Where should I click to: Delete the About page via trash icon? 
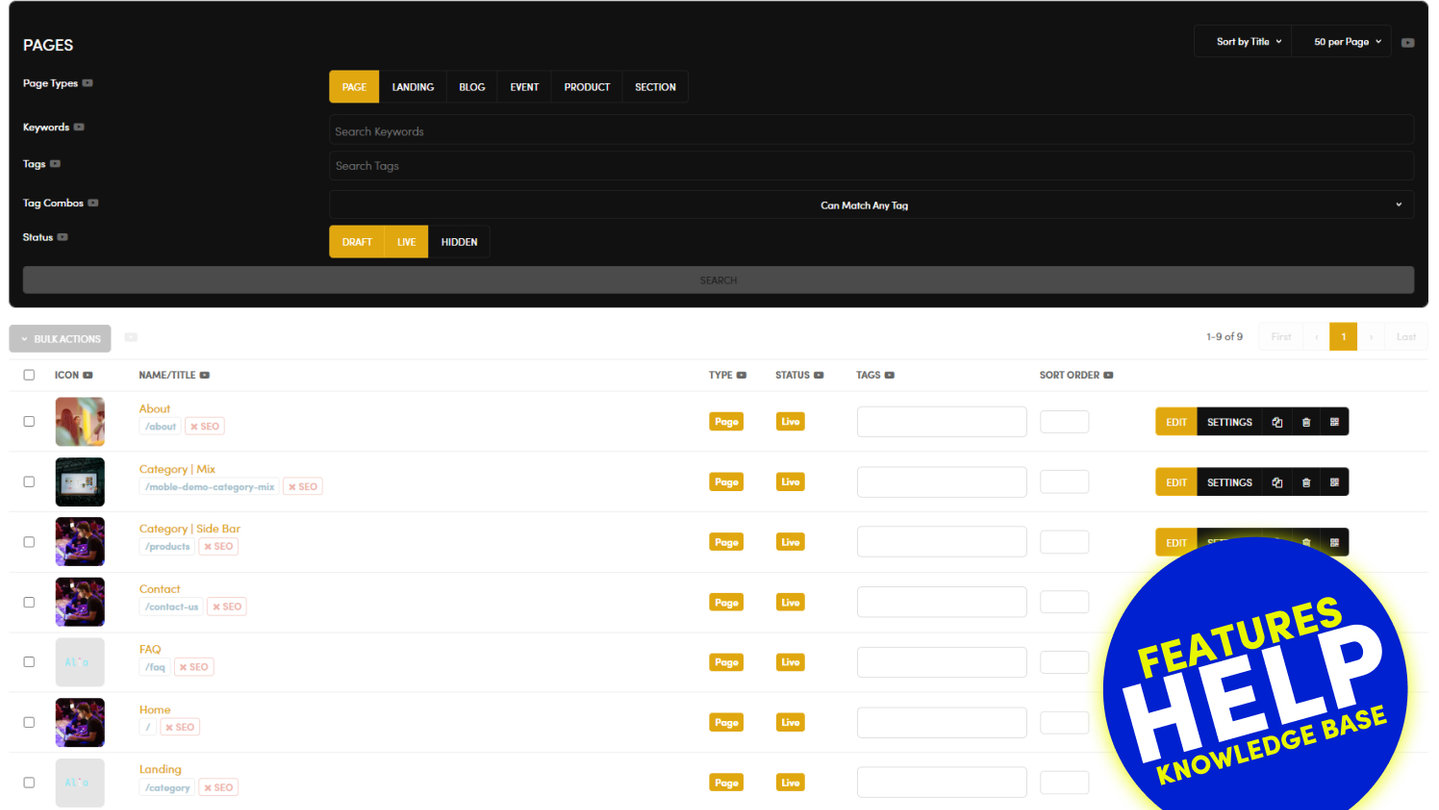point(1306,422)
